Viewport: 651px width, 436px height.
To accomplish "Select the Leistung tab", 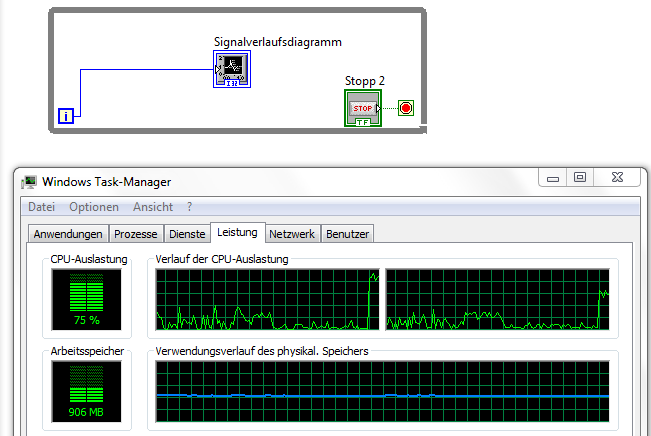I will 237,232.
